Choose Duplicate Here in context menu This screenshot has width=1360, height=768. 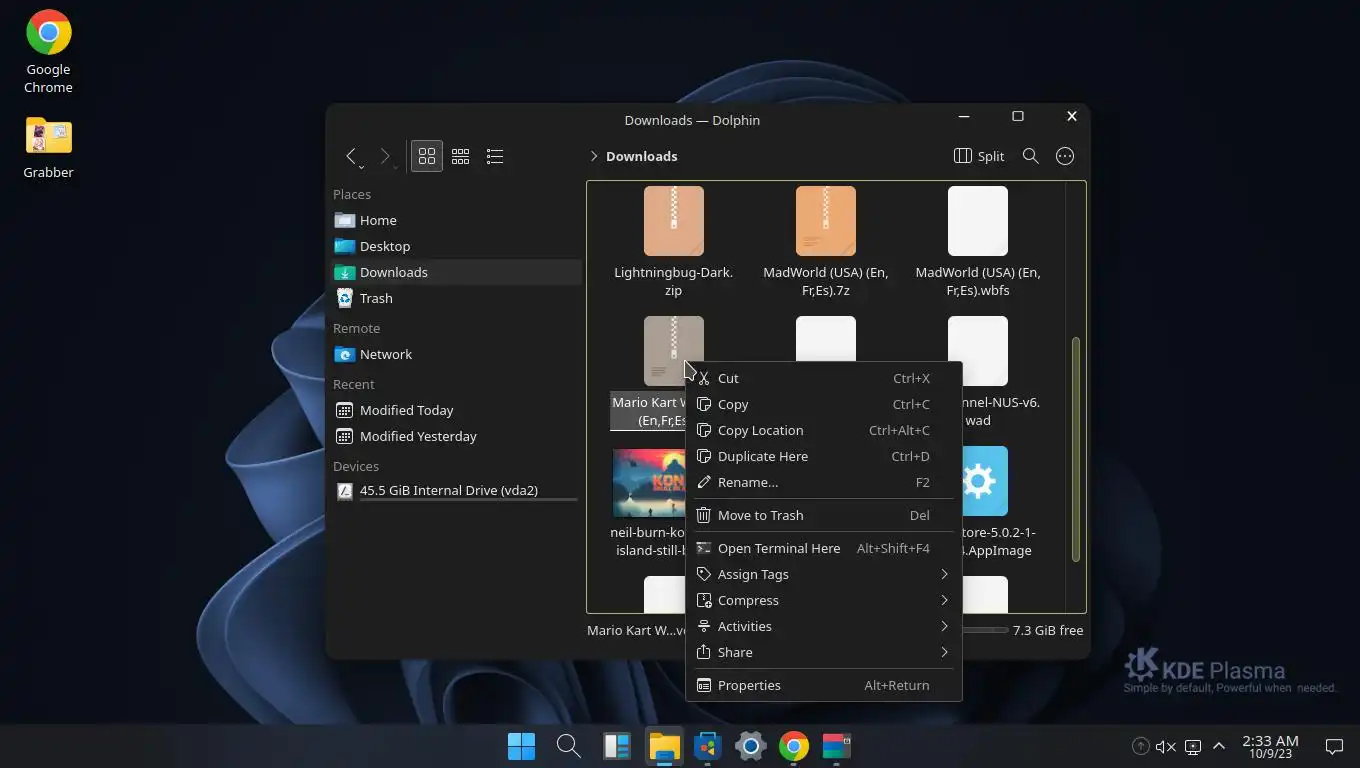(x=823, y=456)
